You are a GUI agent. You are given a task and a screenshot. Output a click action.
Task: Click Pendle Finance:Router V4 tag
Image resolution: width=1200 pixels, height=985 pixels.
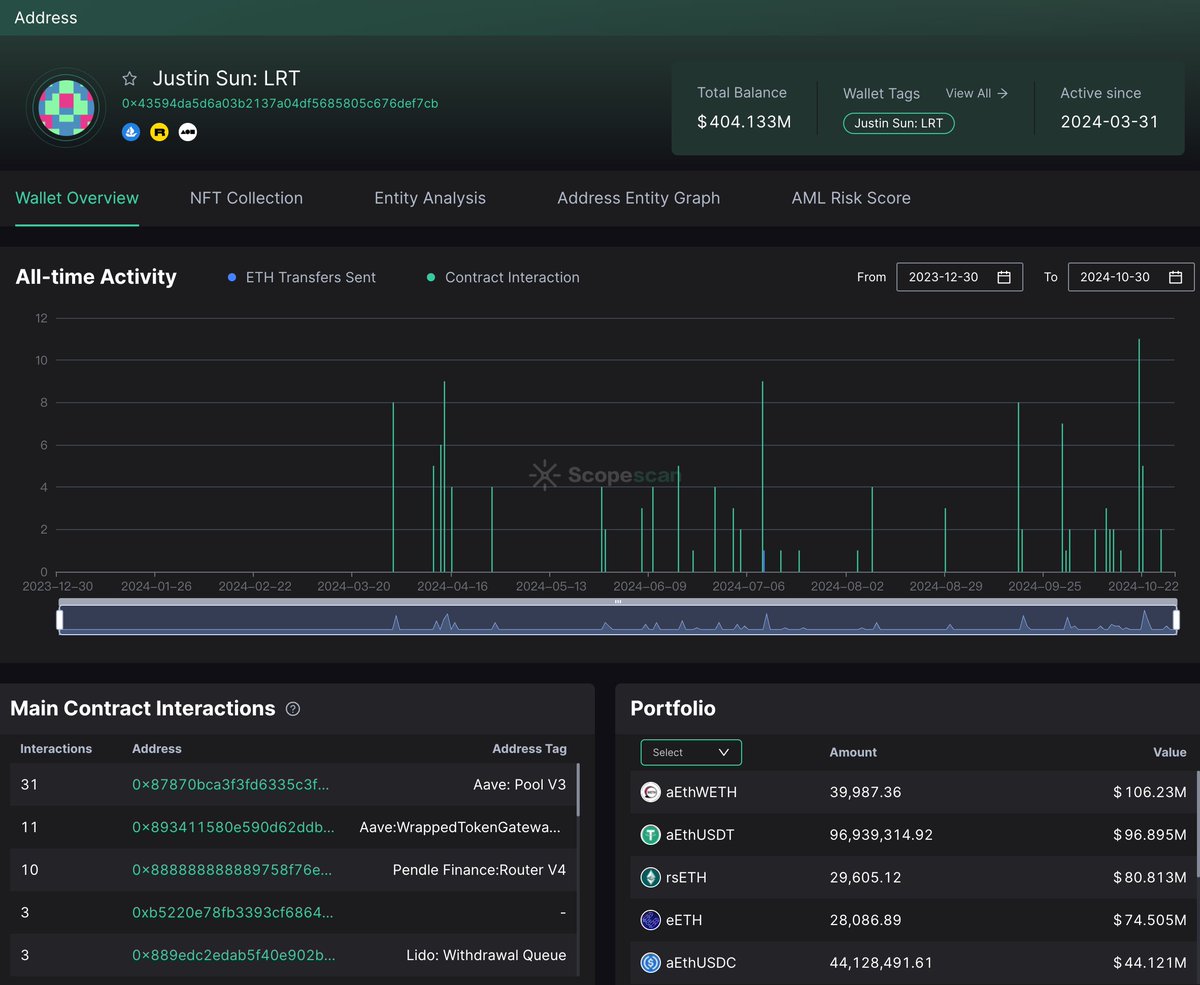479,870
